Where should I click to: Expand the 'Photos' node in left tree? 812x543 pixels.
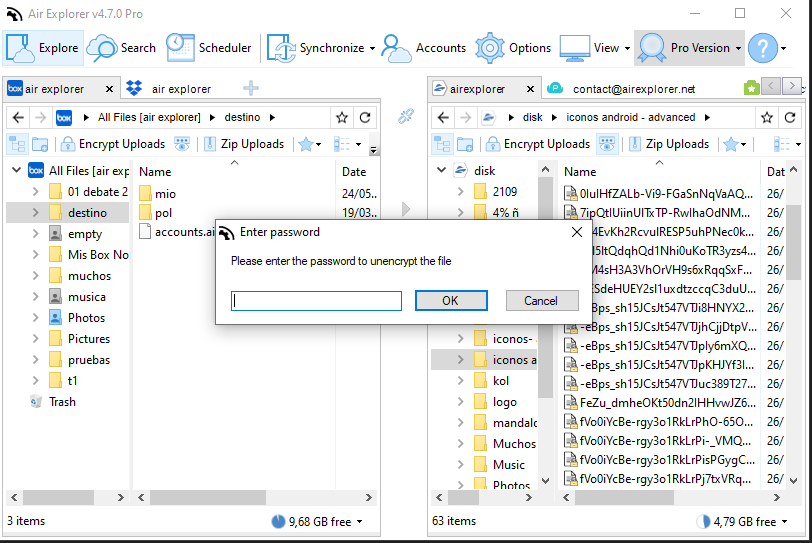35,317
